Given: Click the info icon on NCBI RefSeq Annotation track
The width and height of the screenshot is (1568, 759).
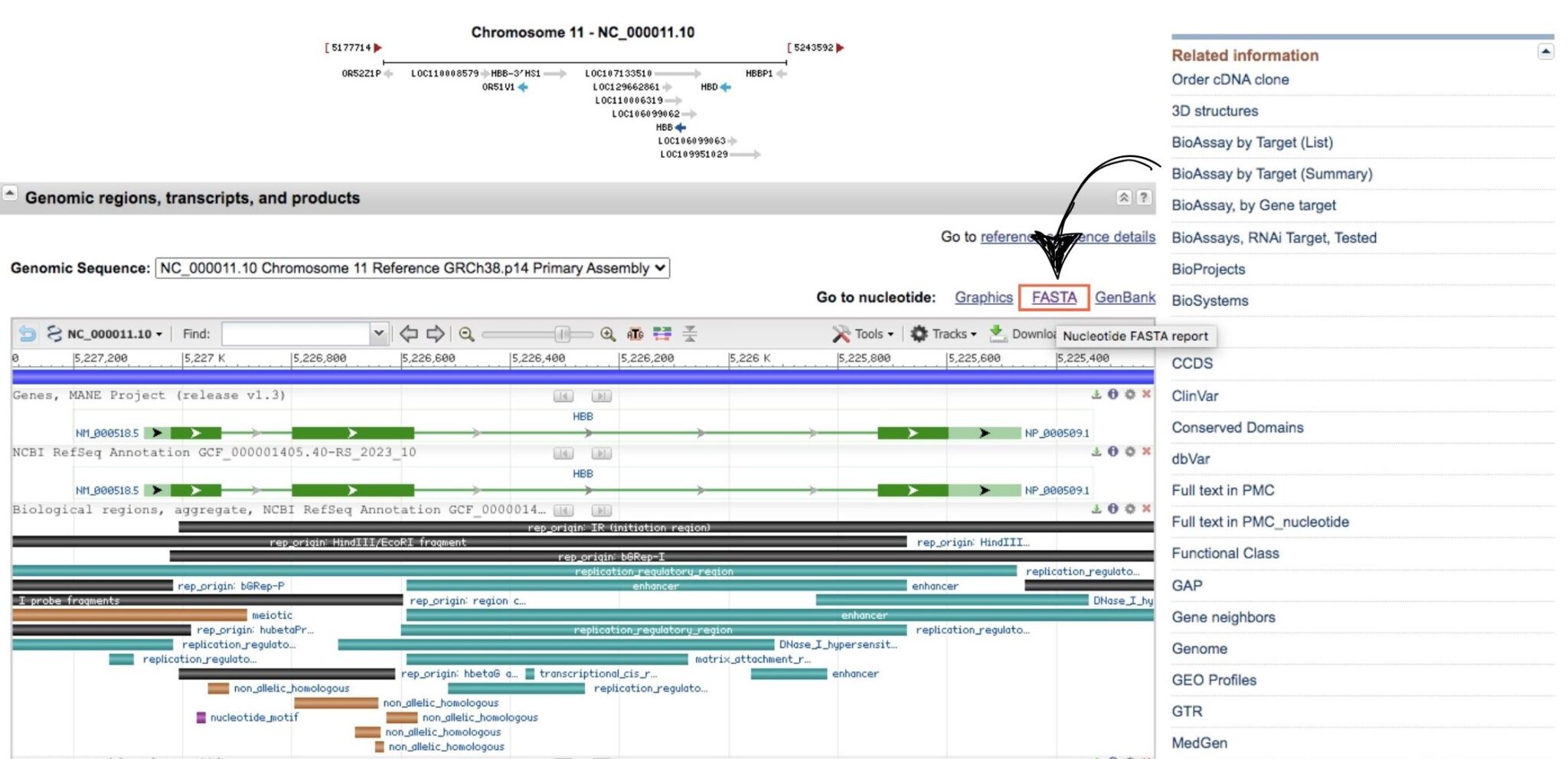Looking at the screenshot, I should point(1113,451).
